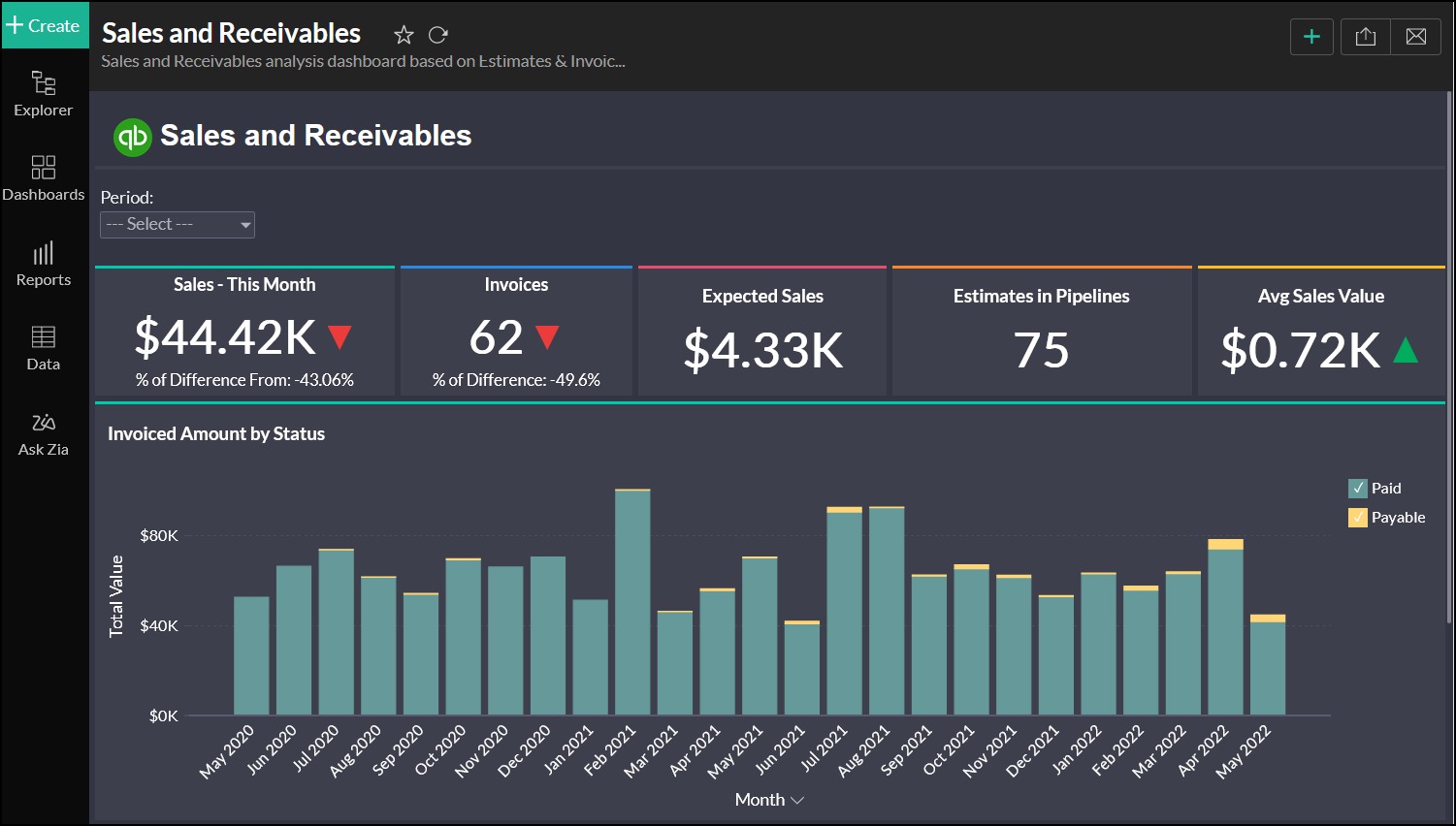Open Reports from the sidebar
The width and height of the screenshot is (1456, 826).
coord(44,264)
